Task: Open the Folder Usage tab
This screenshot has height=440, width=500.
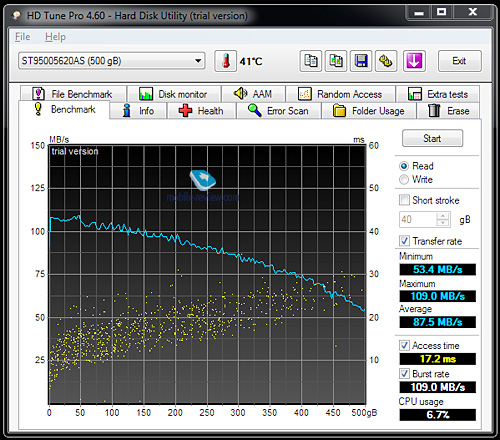Action: [x=369, y=111]
